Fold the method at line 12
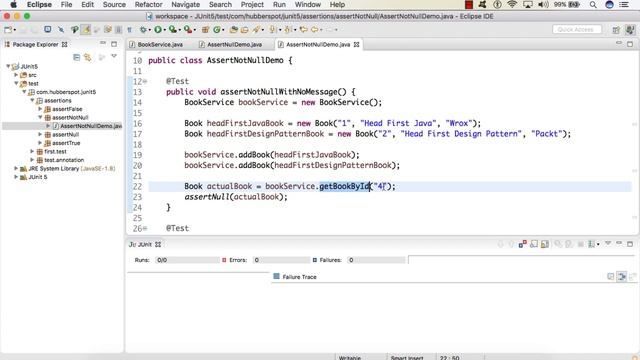This screenshot has width=640, height=360. point(145,81)
